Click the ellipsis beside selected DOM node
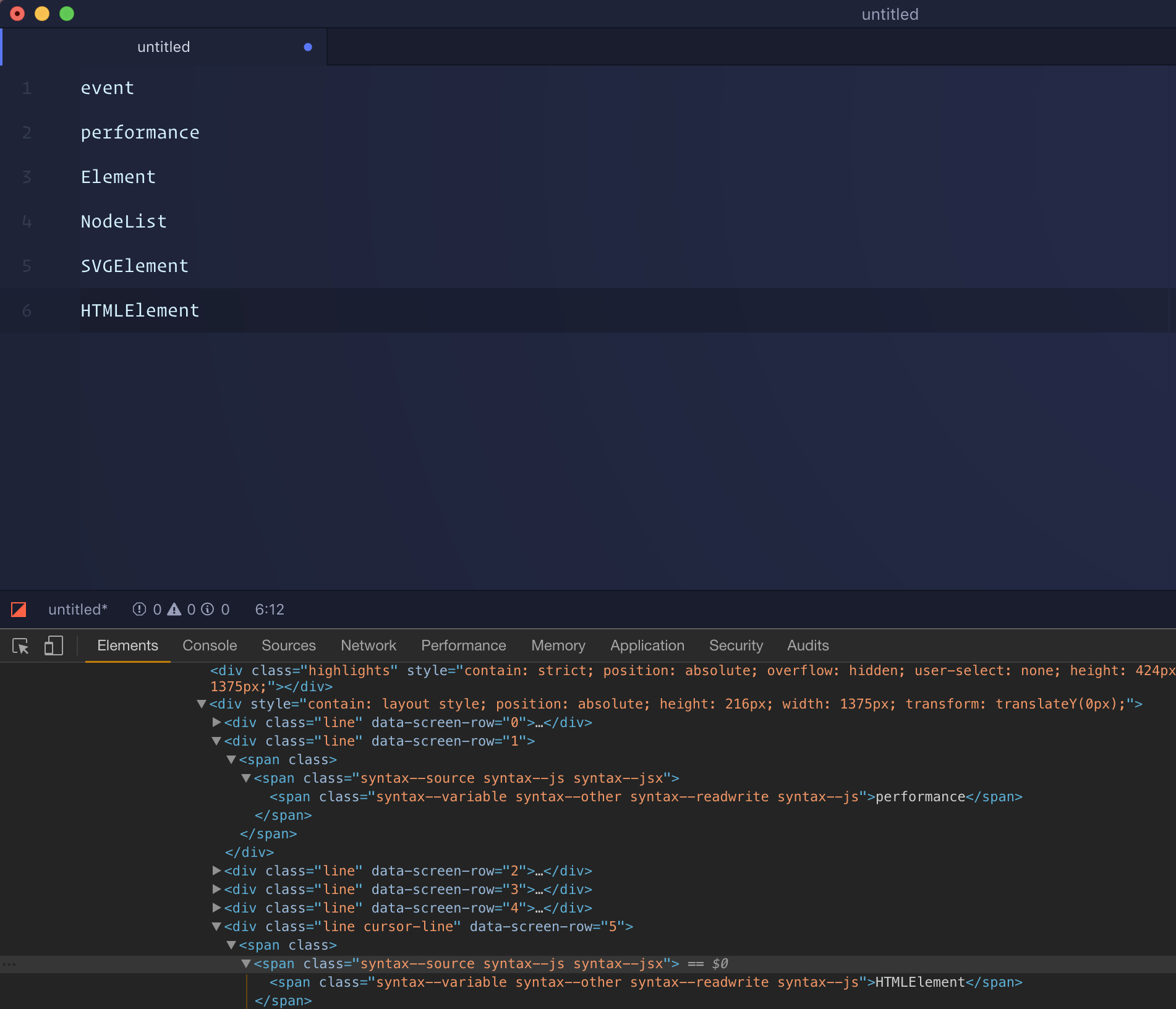 [x=9, y=964]
